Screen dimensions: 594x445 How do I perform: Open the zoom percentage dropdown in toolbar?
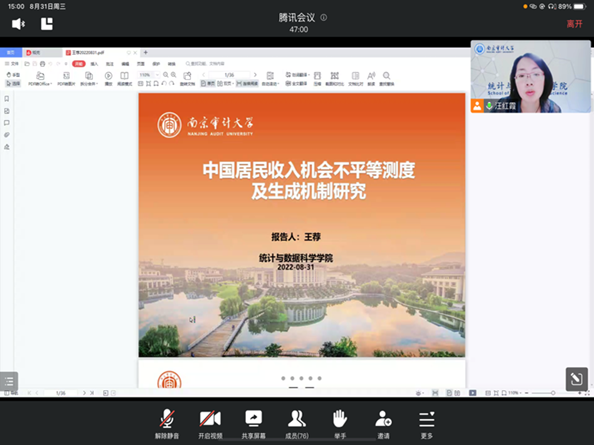point(157,75)
